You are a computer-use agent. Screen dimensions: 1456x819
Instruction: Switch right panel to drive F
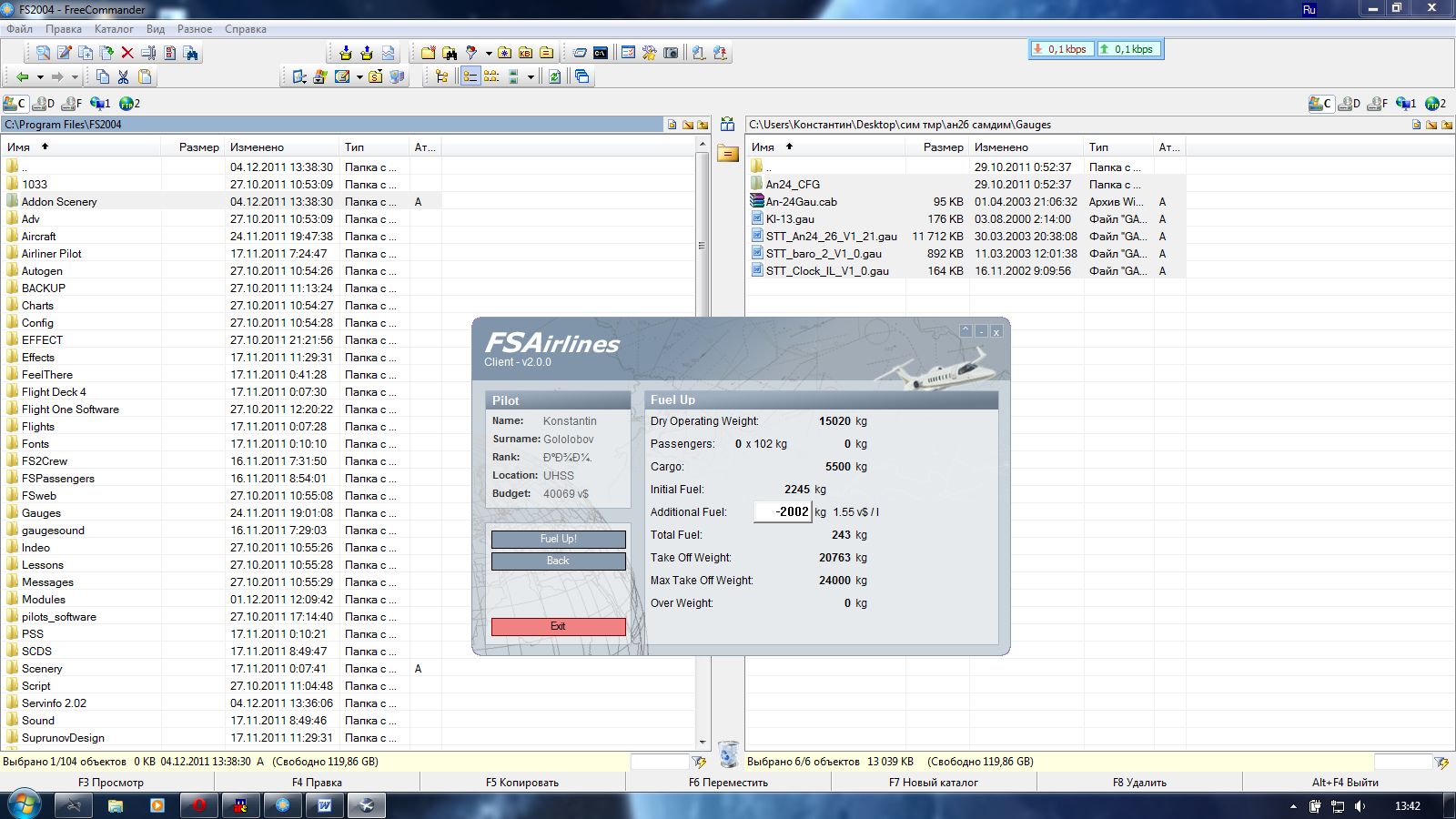pos(1378,104)
